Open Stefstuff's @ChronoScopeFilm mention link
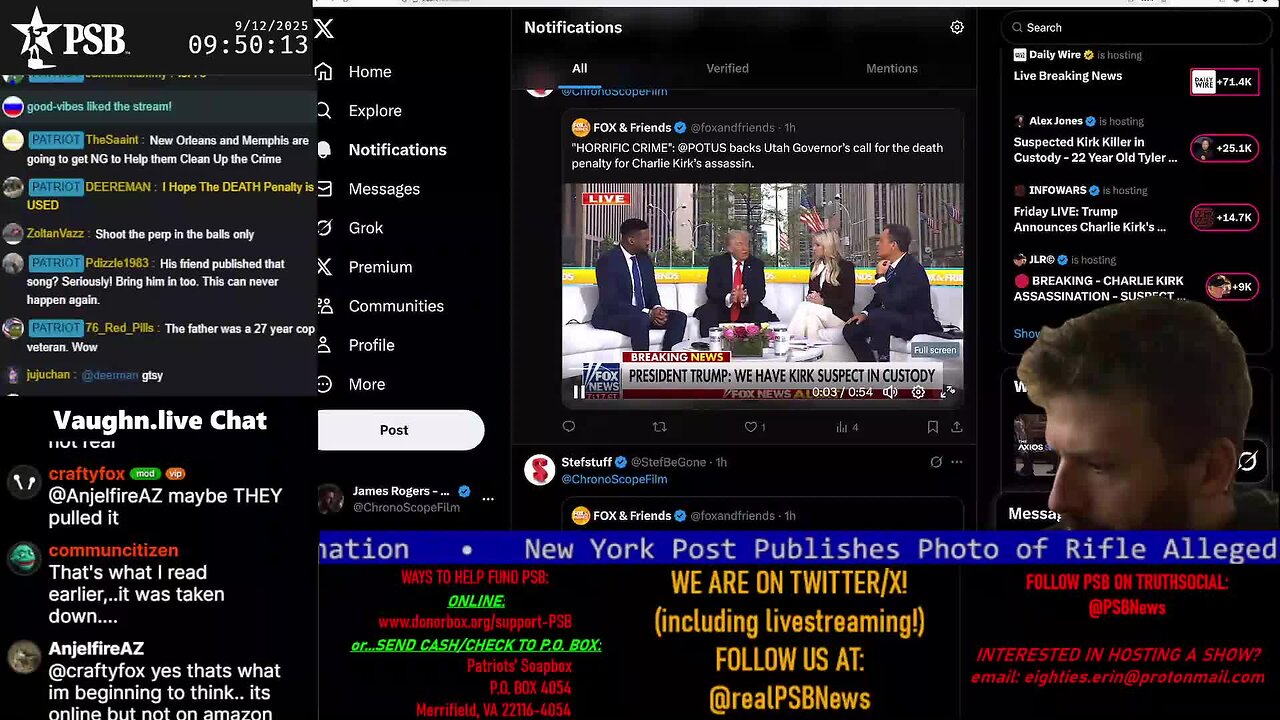 pos(614,479)
